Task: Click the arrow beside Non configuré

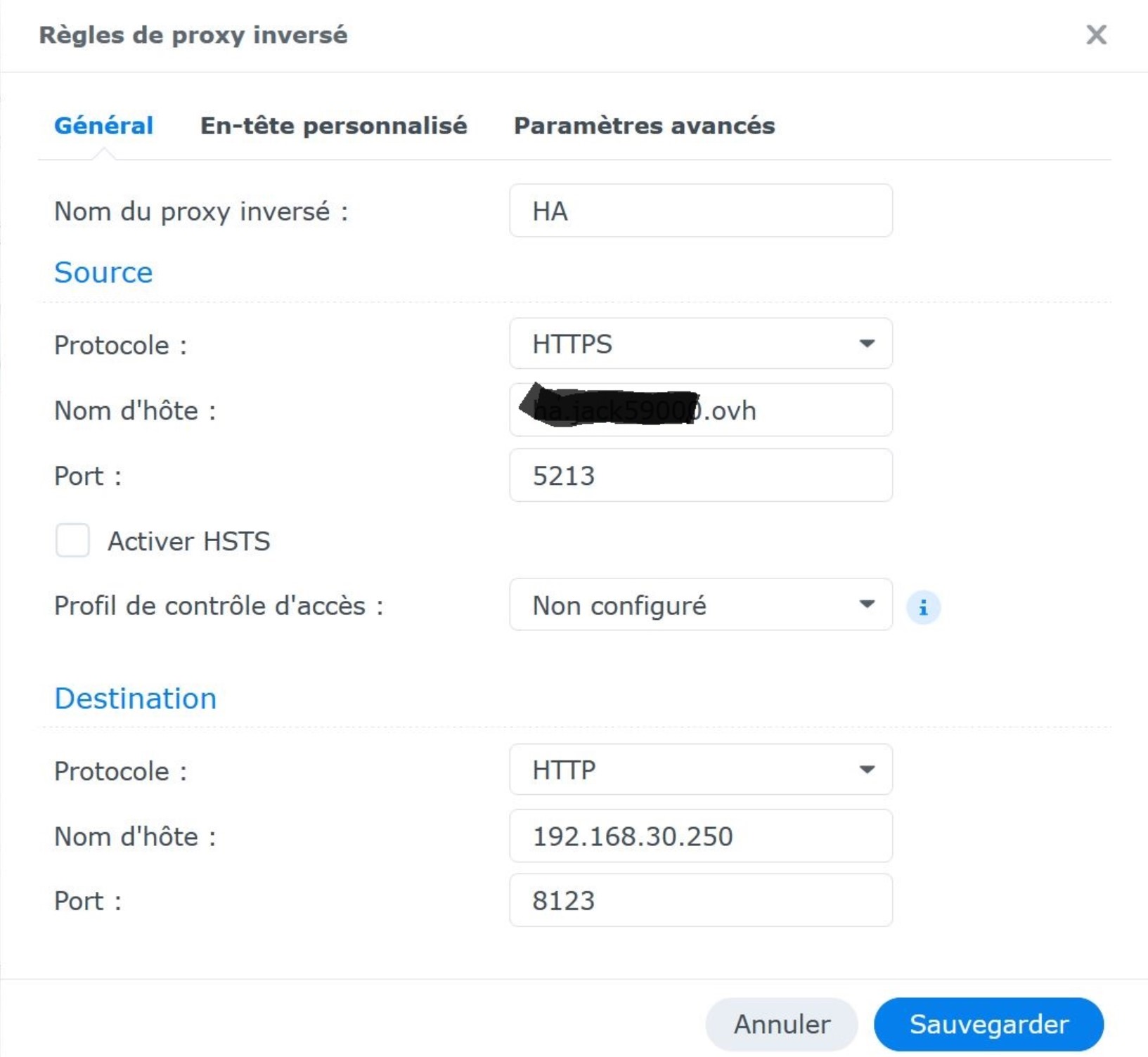Action: coord(867,605)
